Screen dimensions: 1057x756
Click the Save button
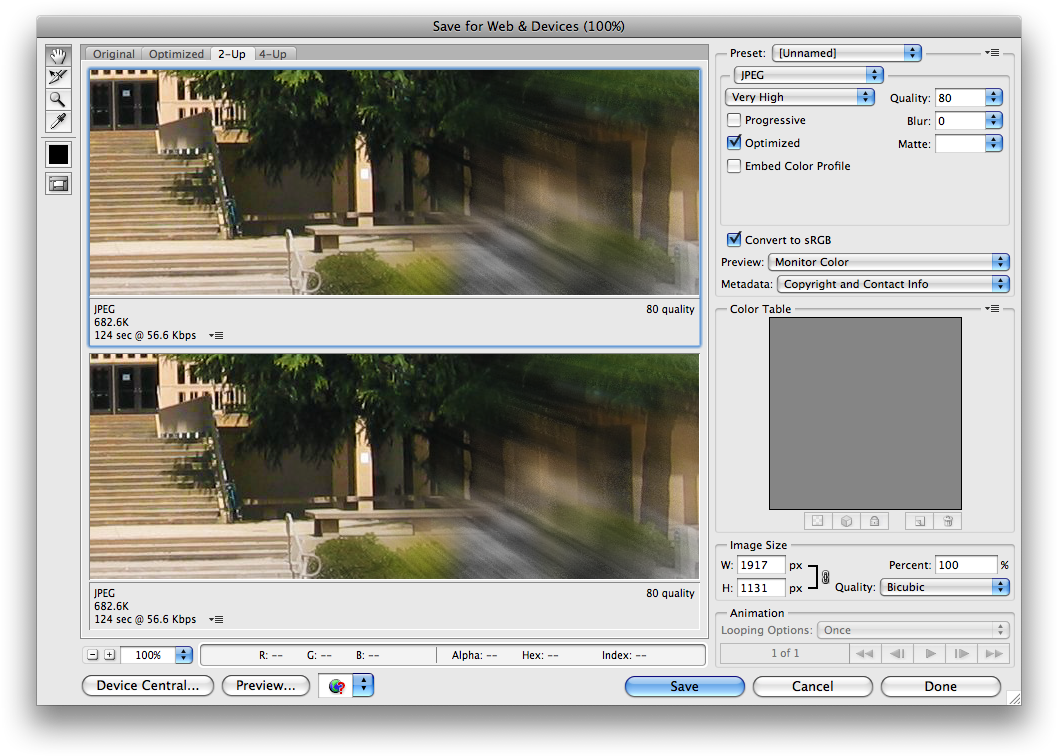[x=684, y=686]
